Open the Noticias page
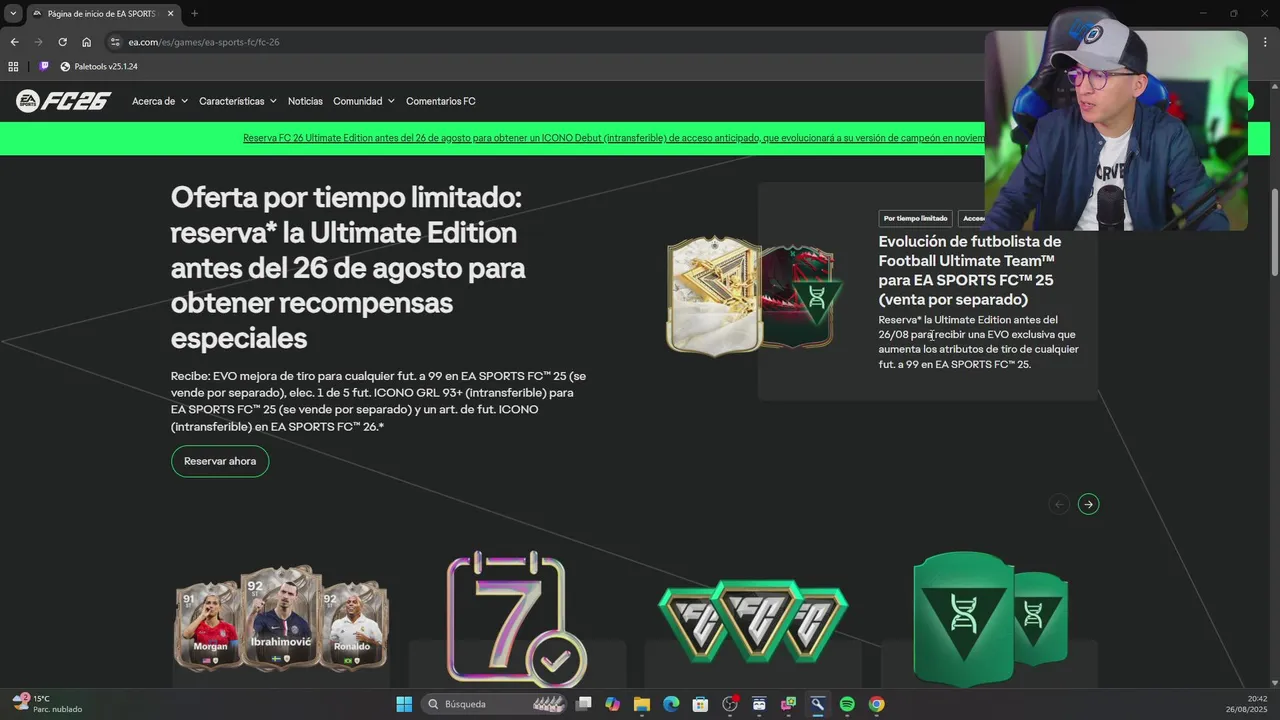Image resolution: width=1280 pixels, height=720 pixels. pyautogui.click(x=305, y=101)
